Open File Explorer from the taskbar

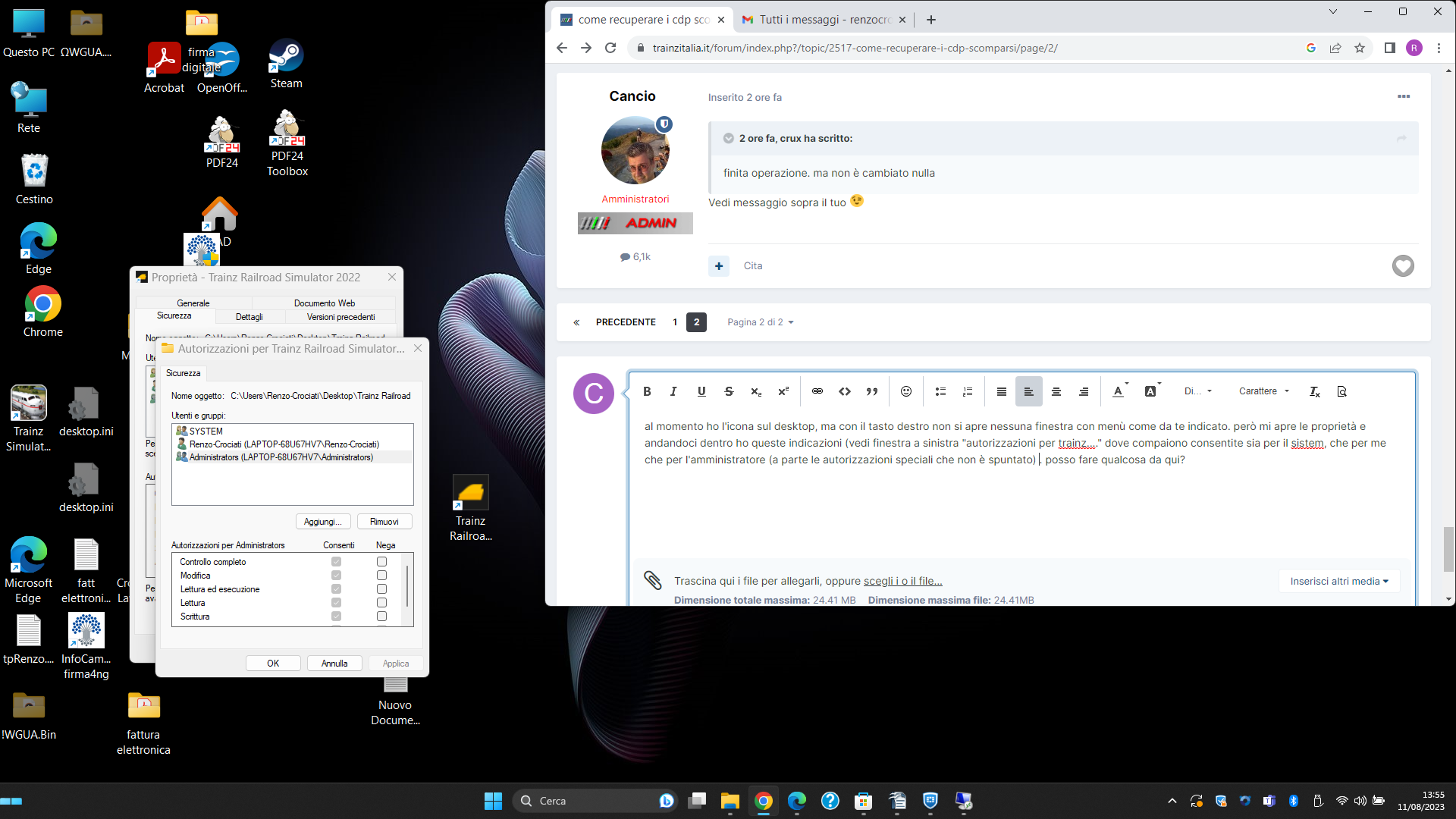point(730,801)
